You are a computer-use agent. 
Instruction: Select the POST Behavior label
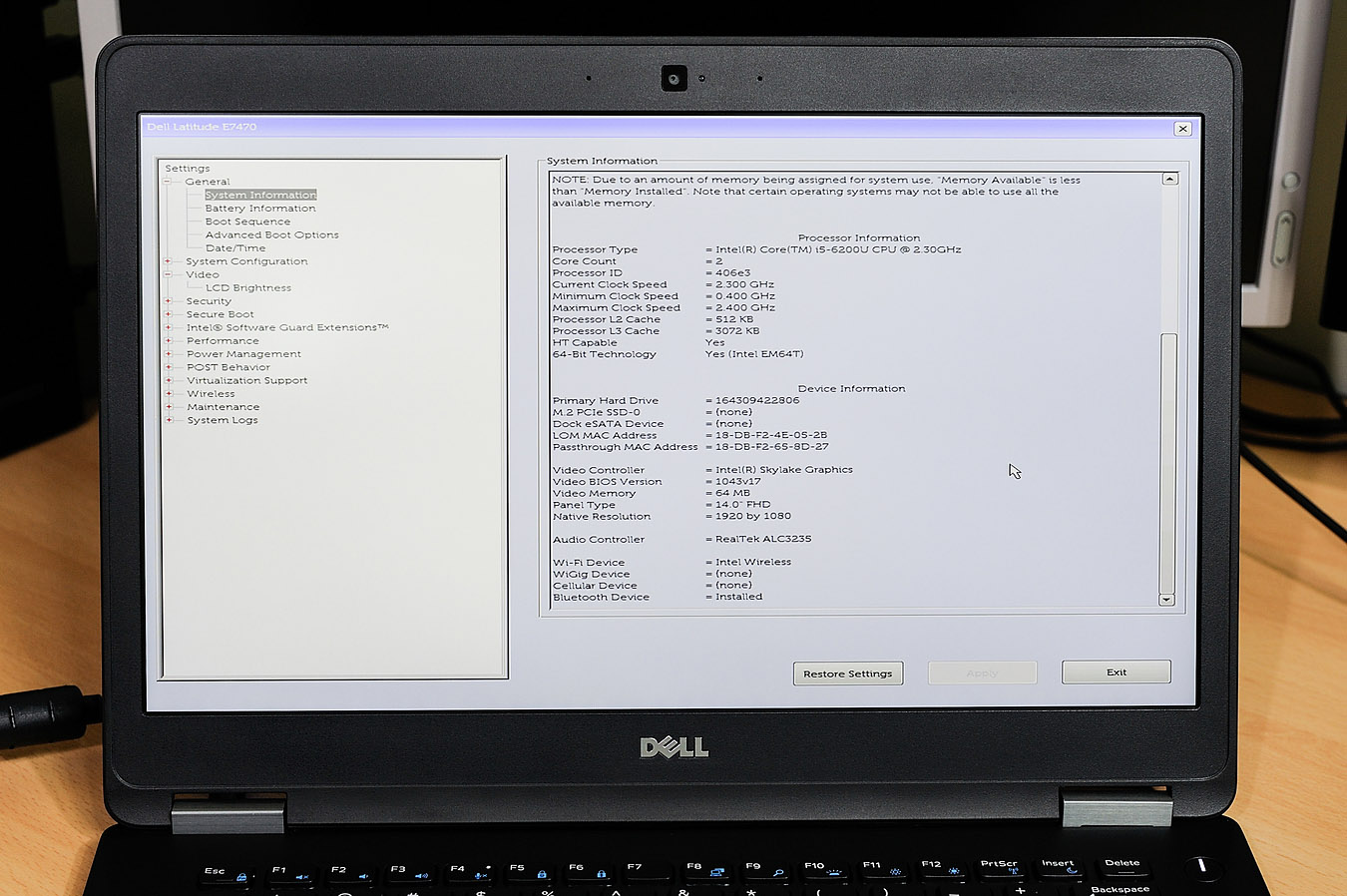(228, 367)
